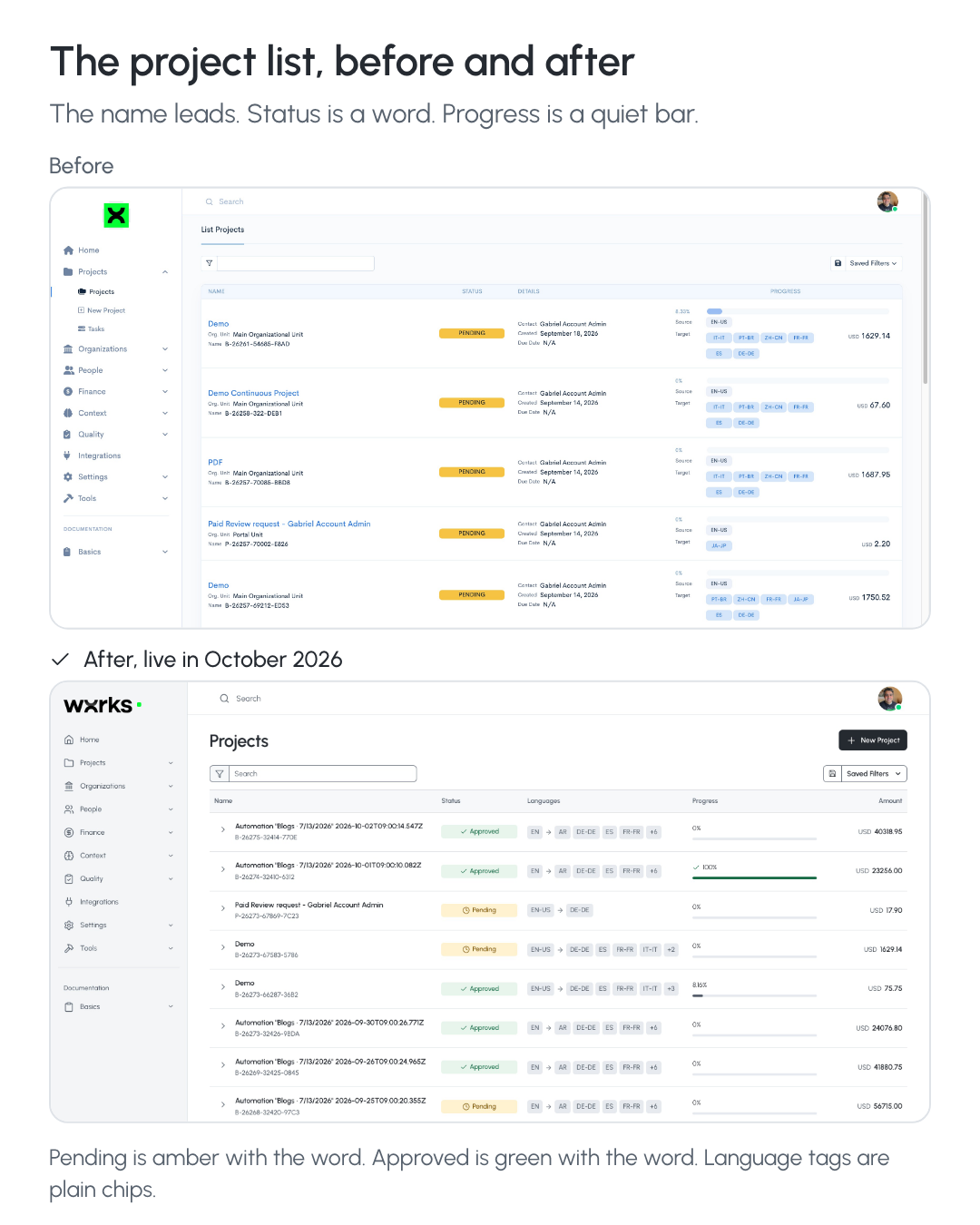Click the wxrks logo in After screenshot
Viewport: 980px width, 1225px height.
(x=103, y=705)
